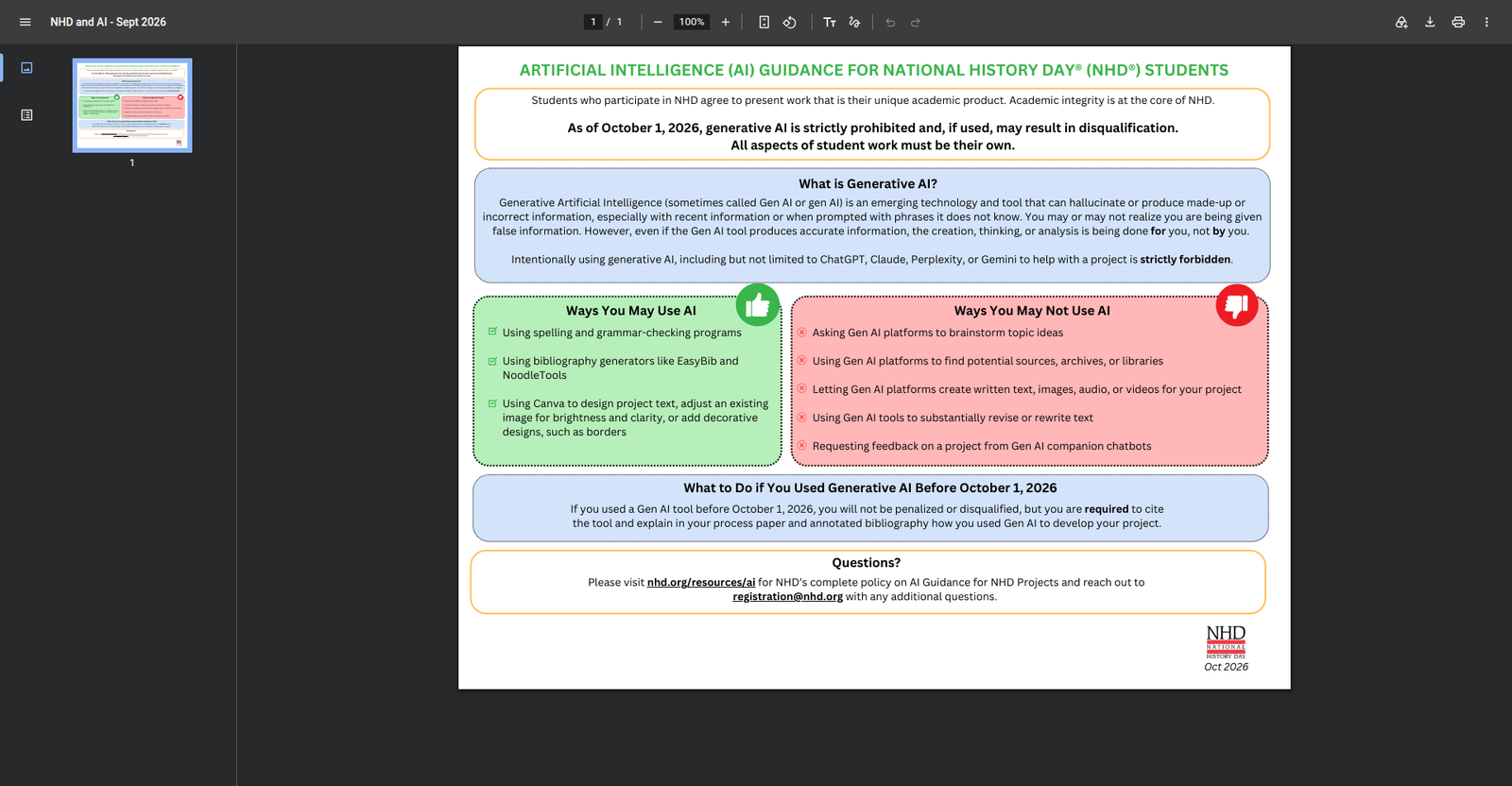Click the Ways You May Not Use AI heading
This screenshot has height=786, width=1512.
1032,311
